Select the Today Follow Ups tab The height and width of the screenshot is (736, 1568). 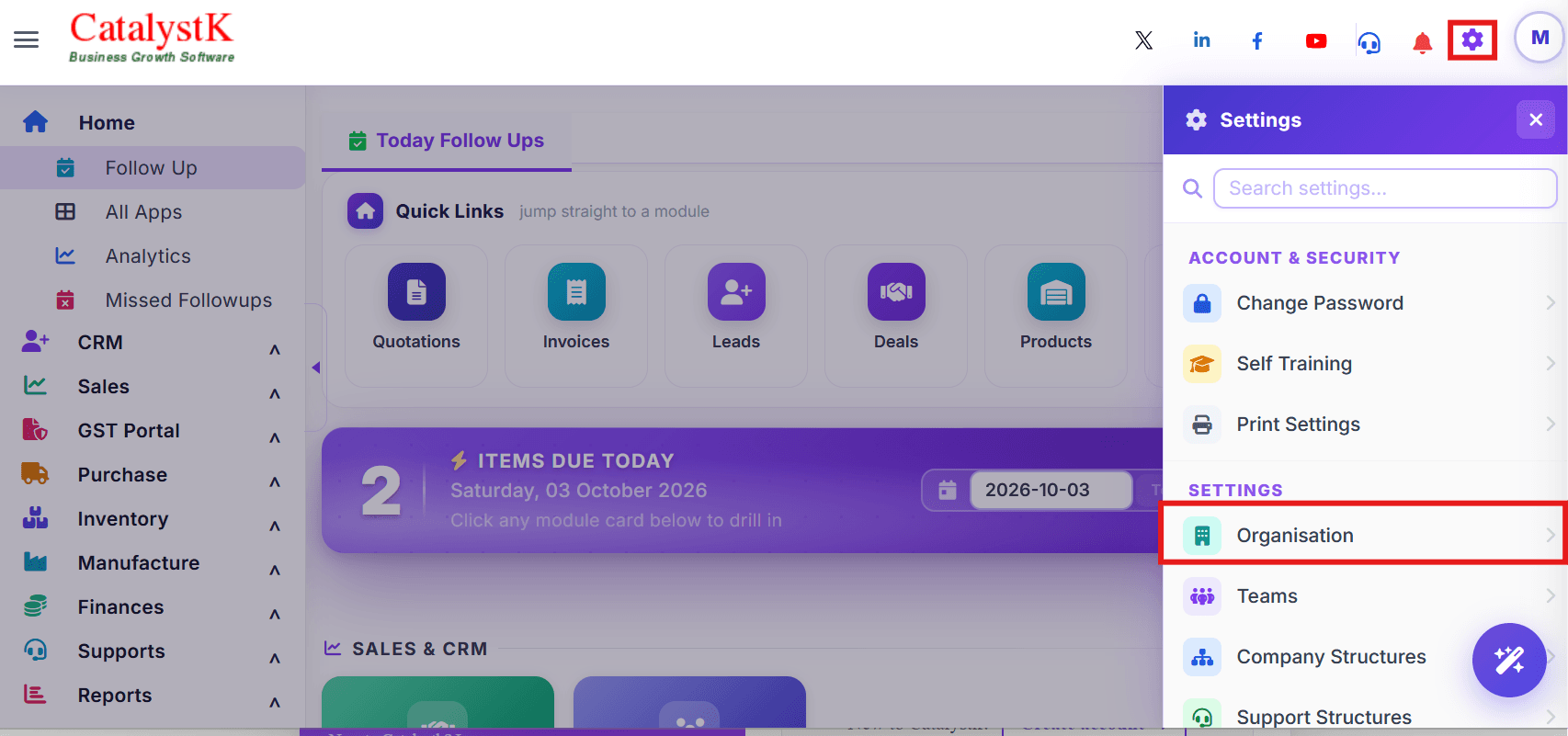pyautogui.click(x=447, y=142)
